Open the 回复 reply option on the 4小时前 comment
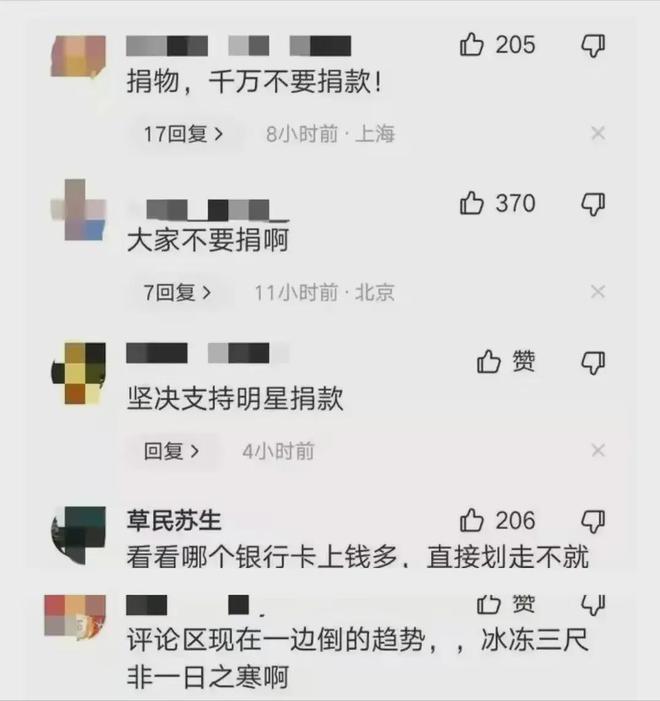 tap(171, 451)
